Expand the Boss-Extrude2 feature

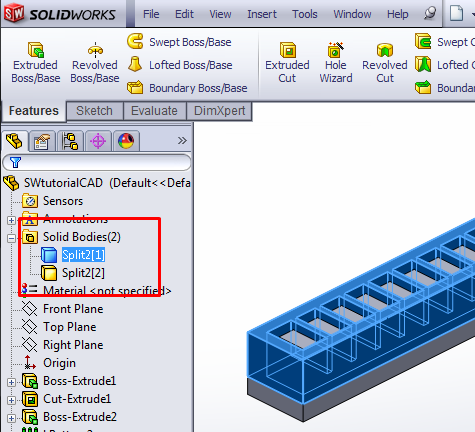(x=11, y=418)
